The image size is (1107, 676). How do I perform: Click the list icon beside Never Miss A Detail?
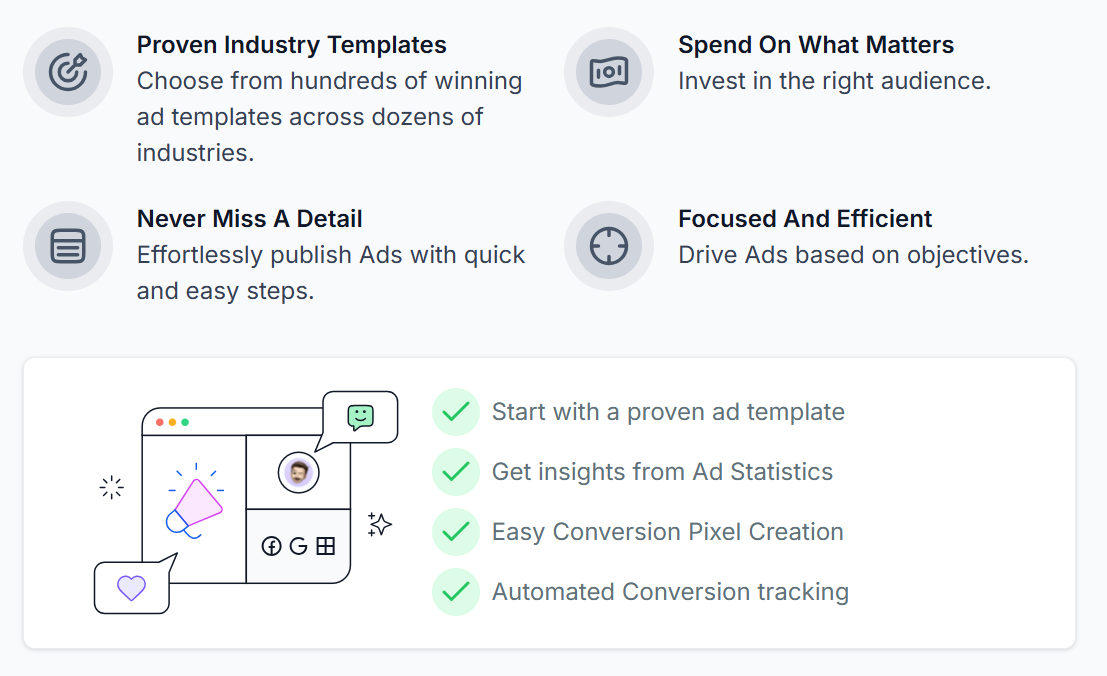coord(68,246)
